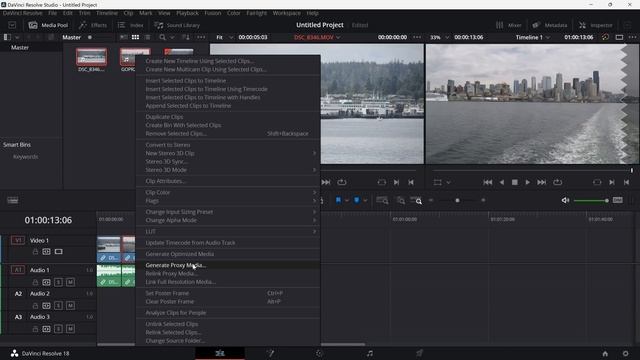
Task: Open the Sound Library panel
Action: point(177,25)
